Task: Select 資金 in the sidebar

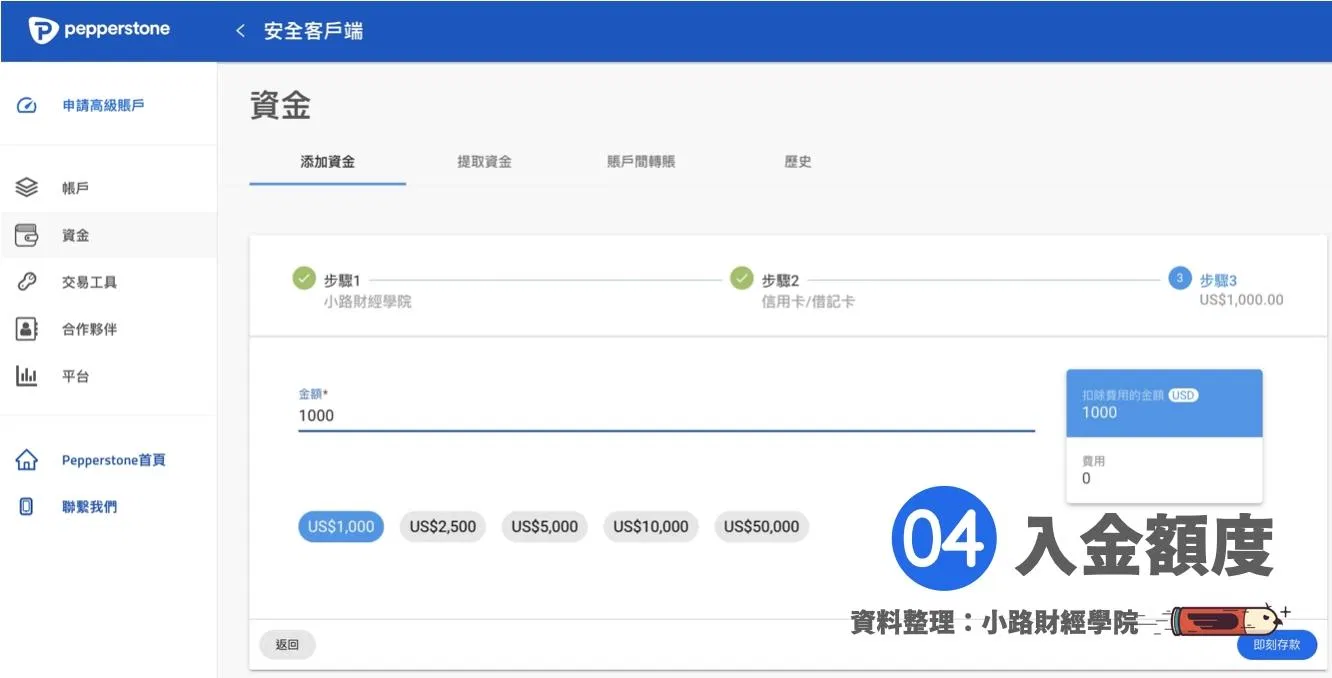Action: [108, 235]
